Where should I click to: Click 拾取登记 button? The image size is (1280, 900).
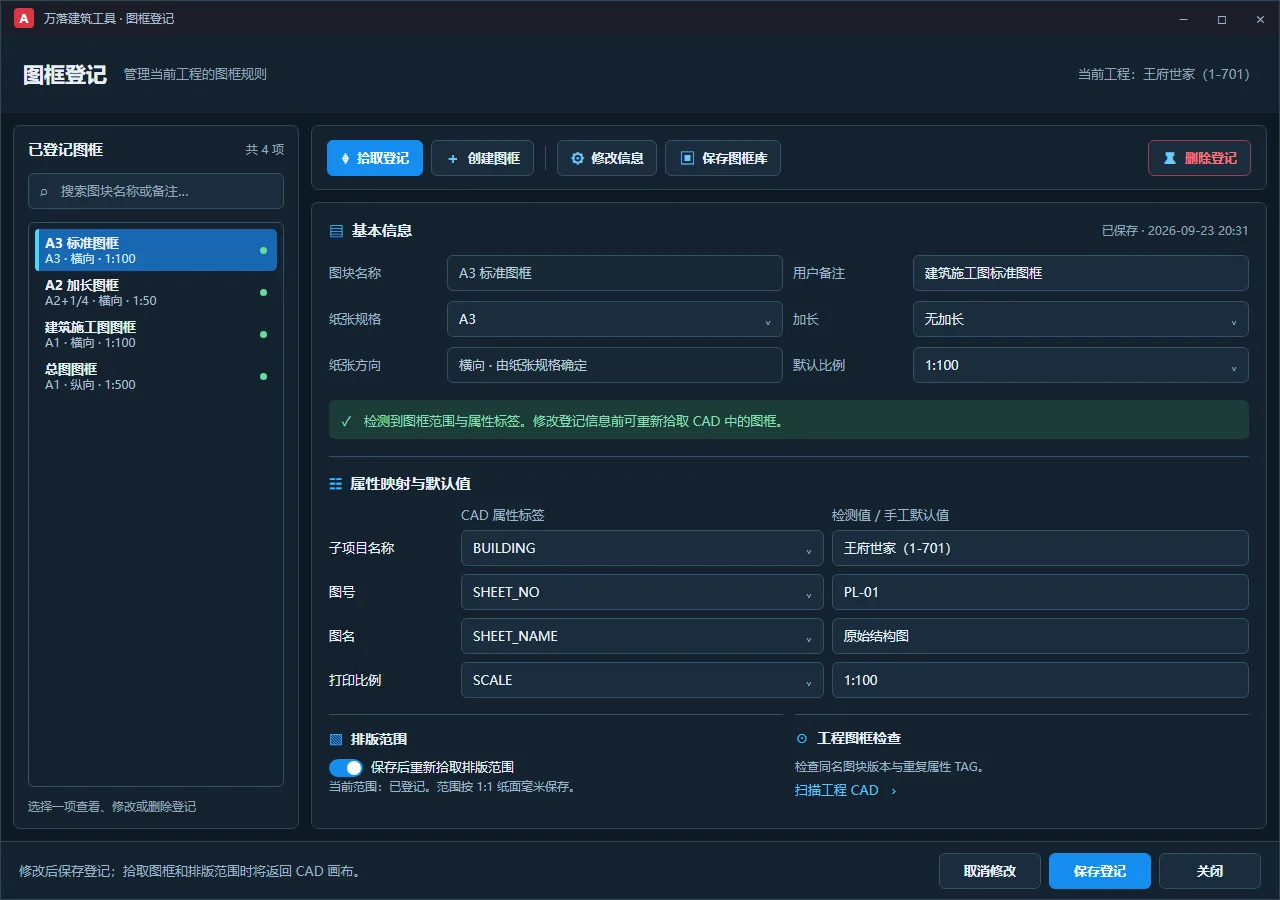point(375,158)
